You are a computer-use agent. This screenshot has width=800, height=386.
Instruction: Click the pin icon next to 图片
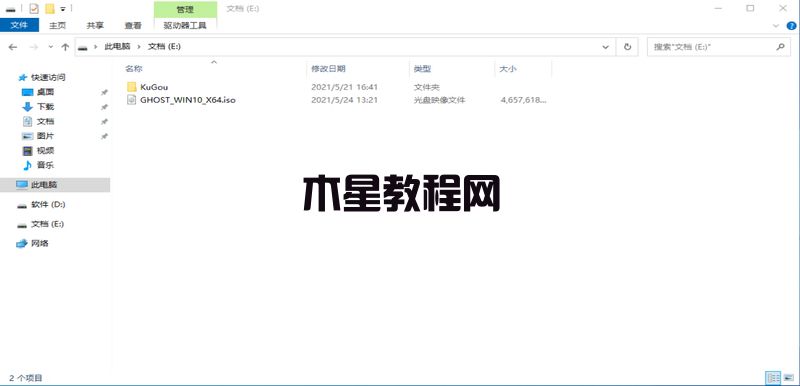[104, 137]
